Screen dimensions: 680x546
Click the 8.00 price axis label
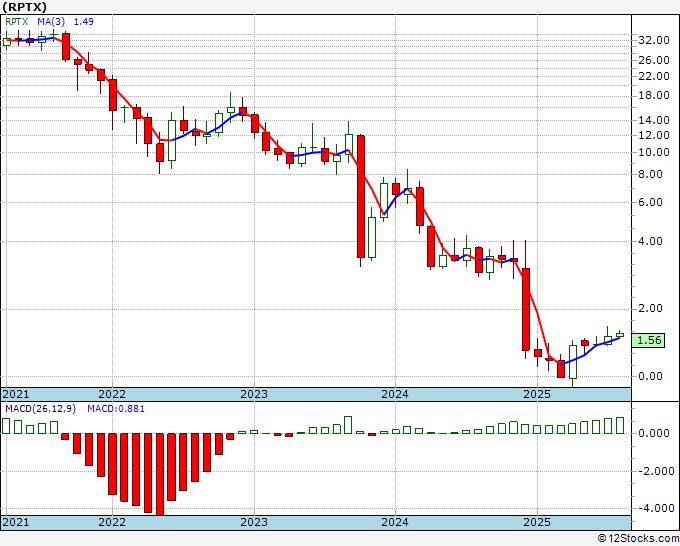click(651, 174)
